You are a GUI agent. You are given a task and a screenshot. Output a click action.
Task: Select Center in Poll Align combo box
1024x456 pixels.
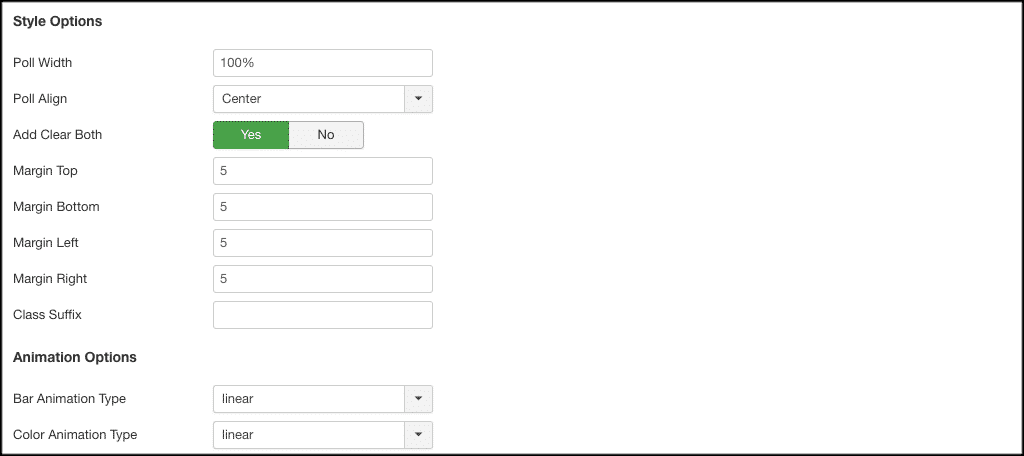coord(308,99)
